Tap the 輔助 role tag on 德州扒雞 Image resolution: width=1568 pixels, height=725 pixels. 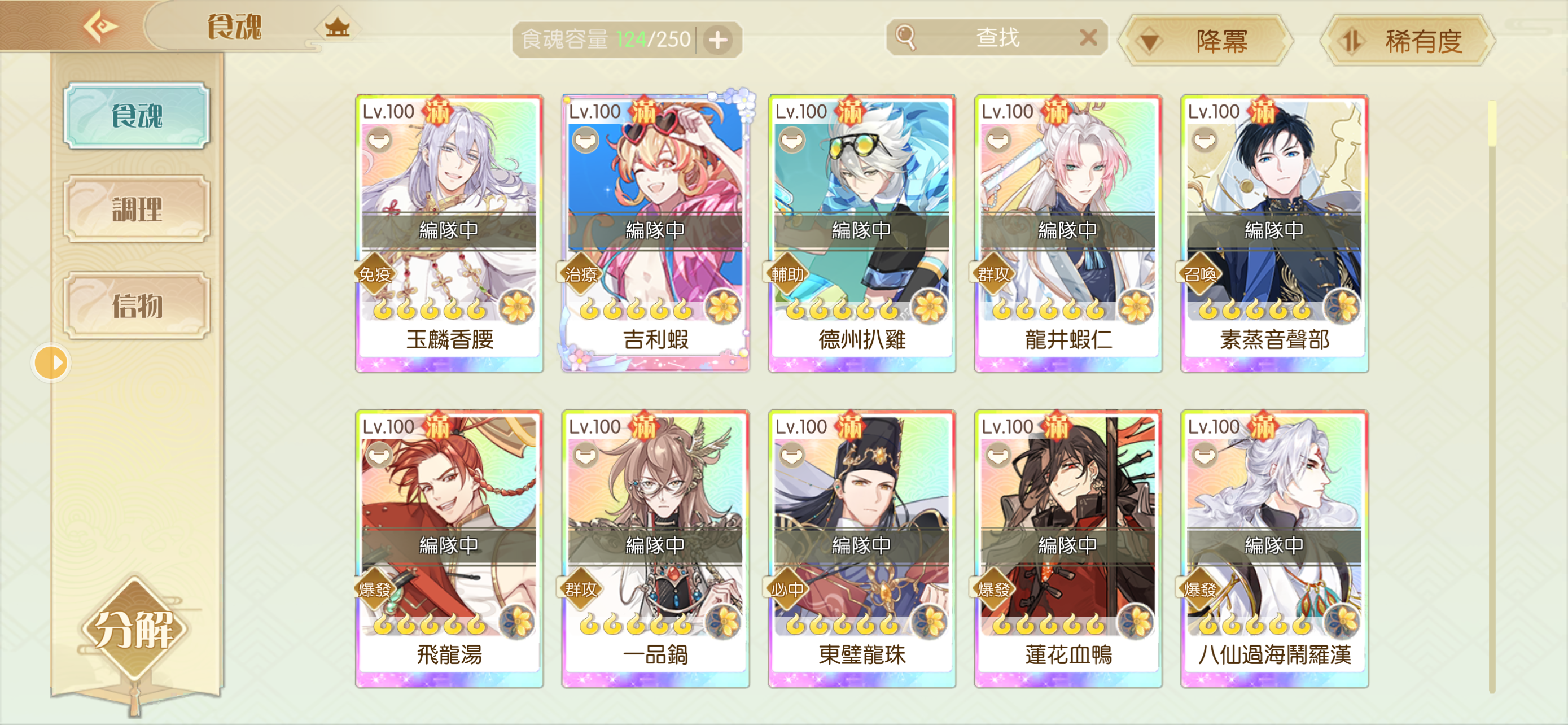[787, 274]
